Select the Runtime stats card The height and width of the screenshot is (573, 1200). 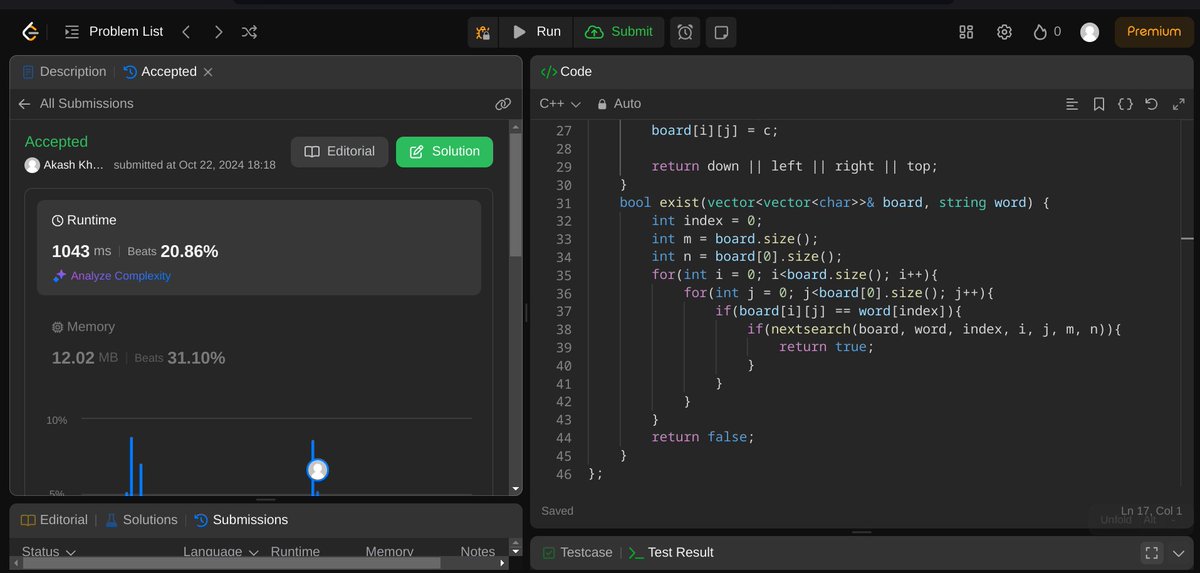(x=259, y=247)
